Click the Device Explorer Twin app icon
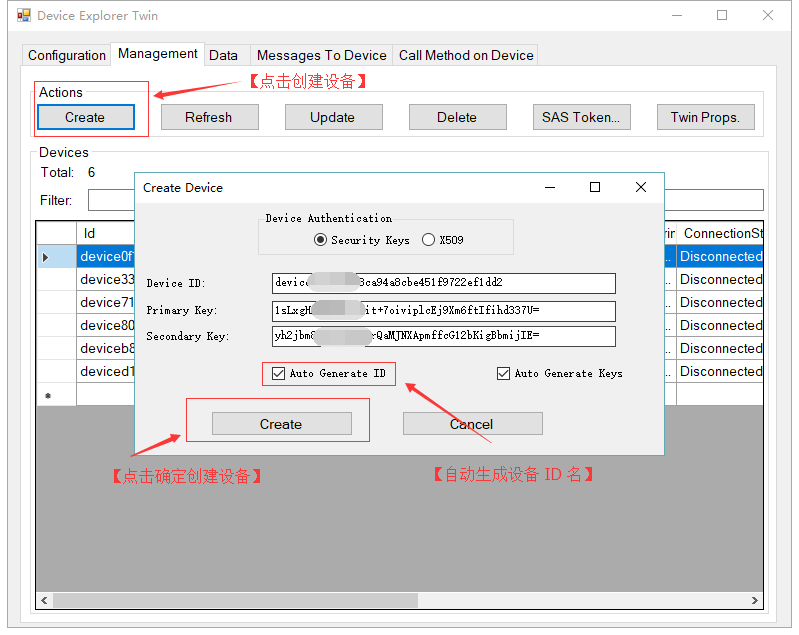 coord(23,16)
